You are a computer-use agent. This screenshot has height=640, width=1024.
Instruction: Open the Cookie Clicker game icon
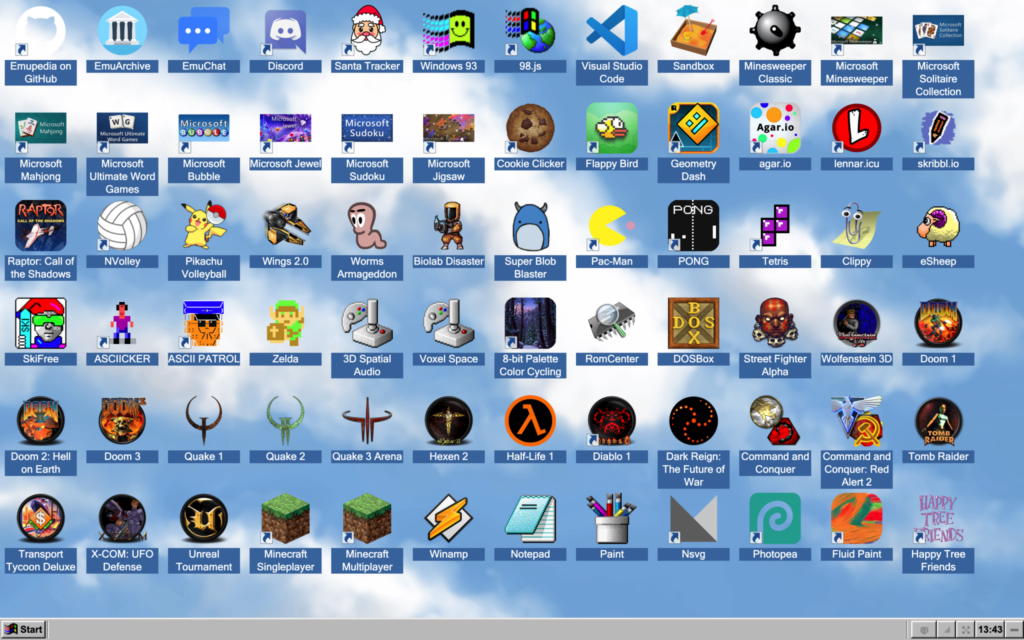click(530, 128)
